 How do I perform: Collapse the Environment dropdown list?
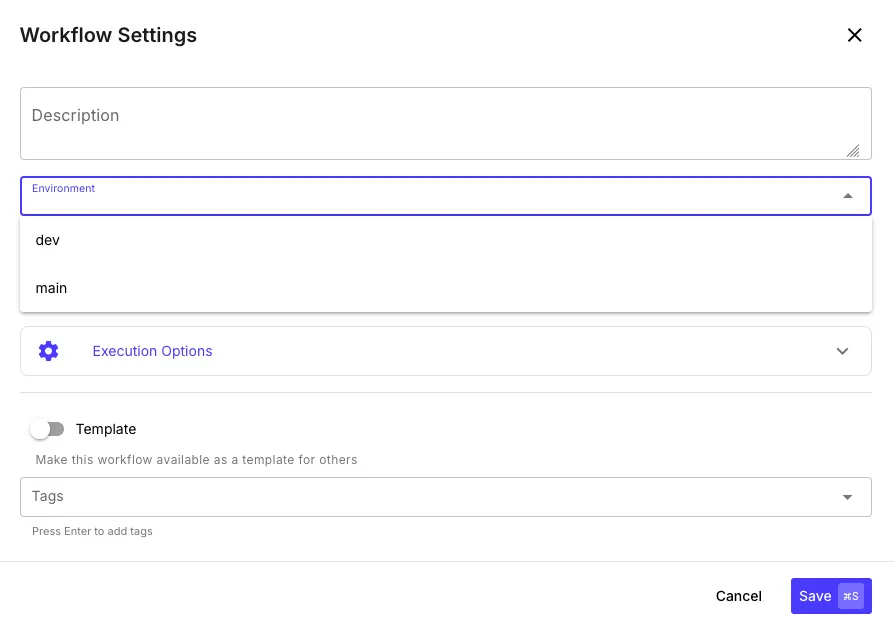(846, 196)
